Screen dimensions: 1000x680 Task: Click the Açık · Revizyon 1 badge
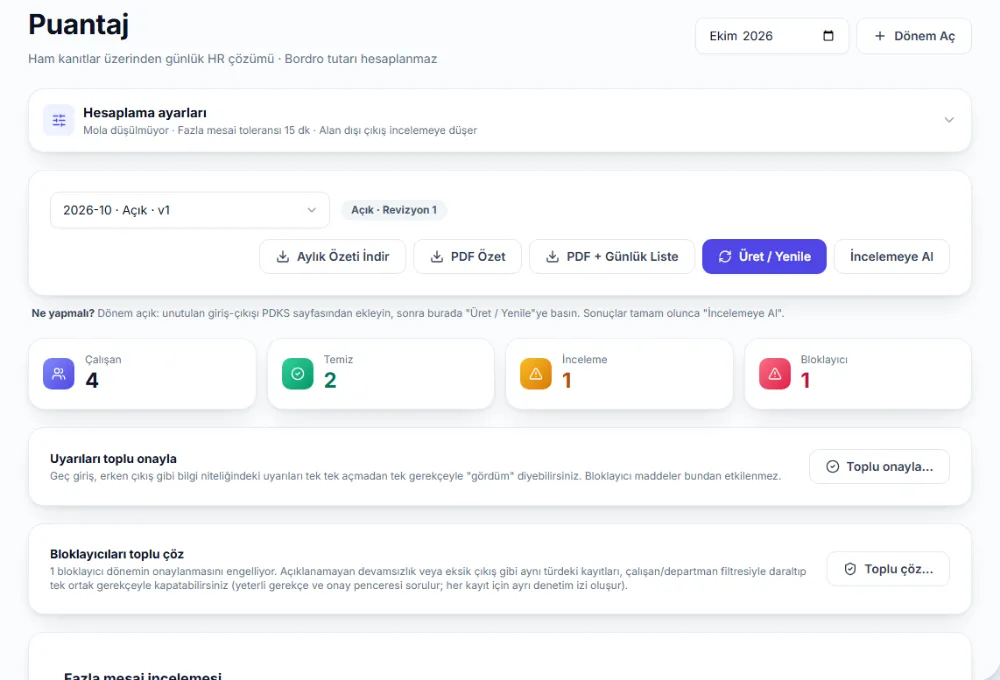pos(394,210)
